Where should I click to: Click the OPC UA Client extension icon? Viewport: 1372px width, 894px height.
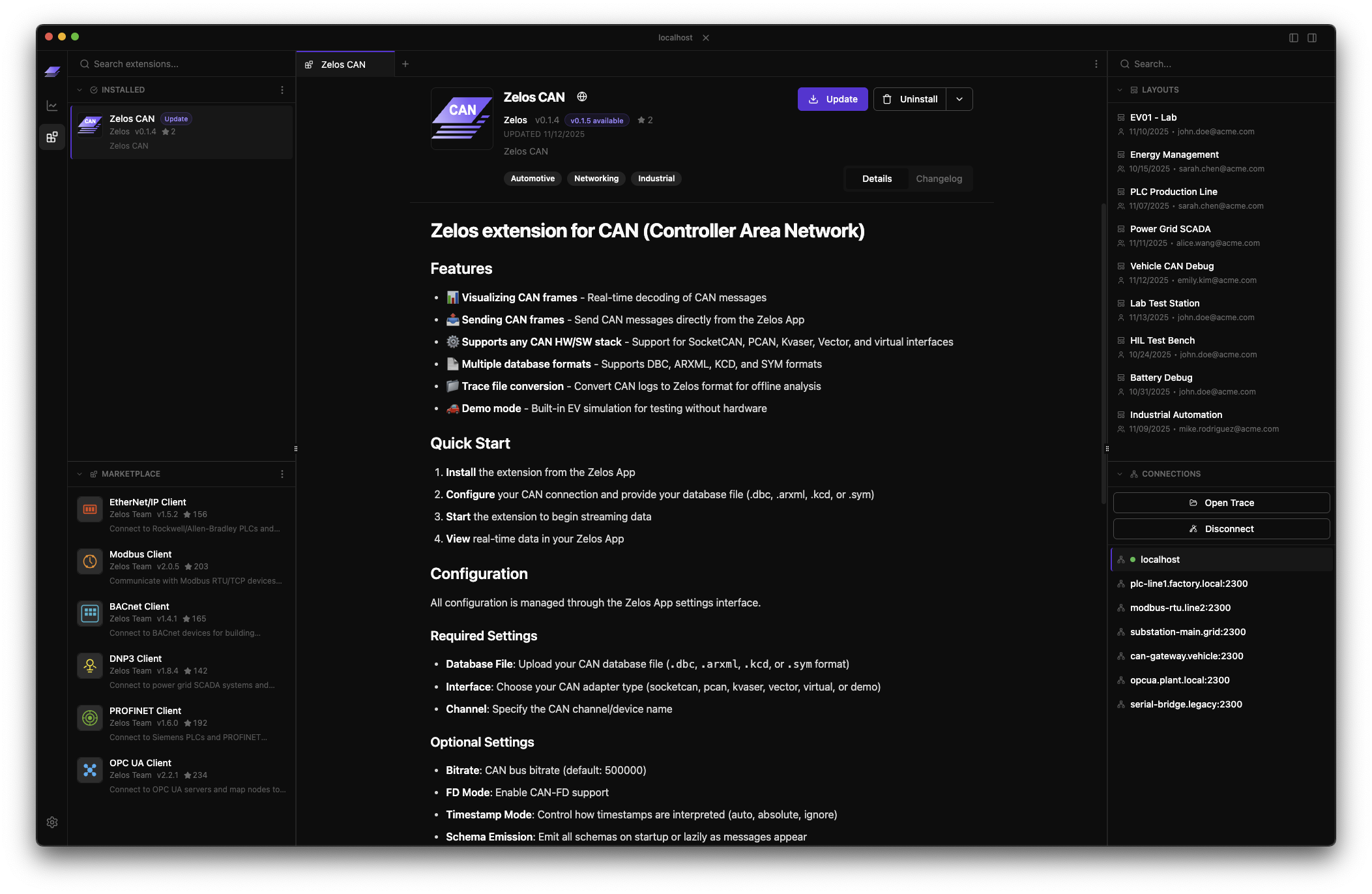90,770
